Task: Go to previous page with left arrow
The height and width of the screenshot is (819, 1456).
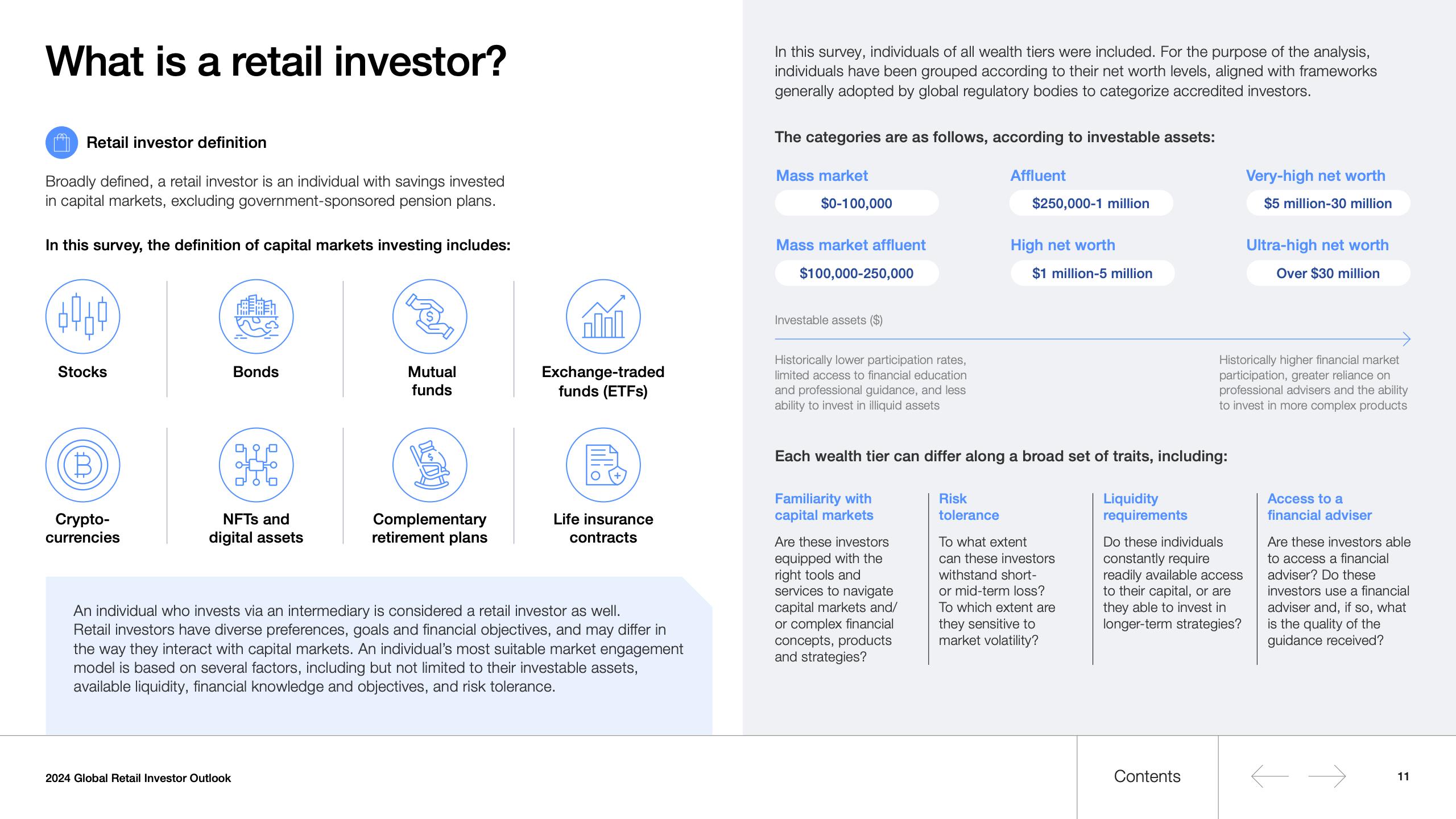Action: pos(1269,776)
